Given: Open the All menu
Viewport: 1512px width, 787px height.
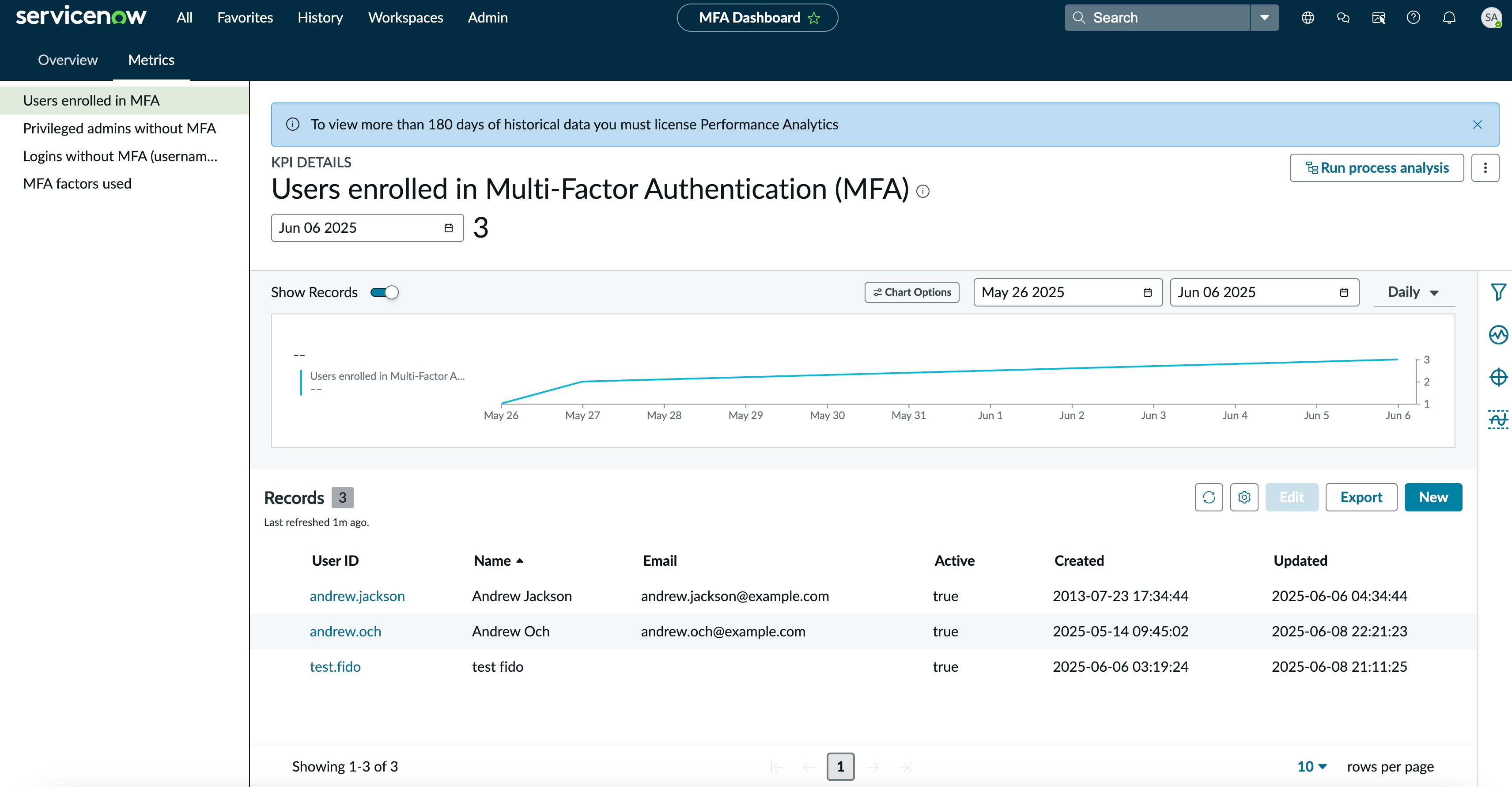Looking at the screenshot, I should click(x=184, y=18).
